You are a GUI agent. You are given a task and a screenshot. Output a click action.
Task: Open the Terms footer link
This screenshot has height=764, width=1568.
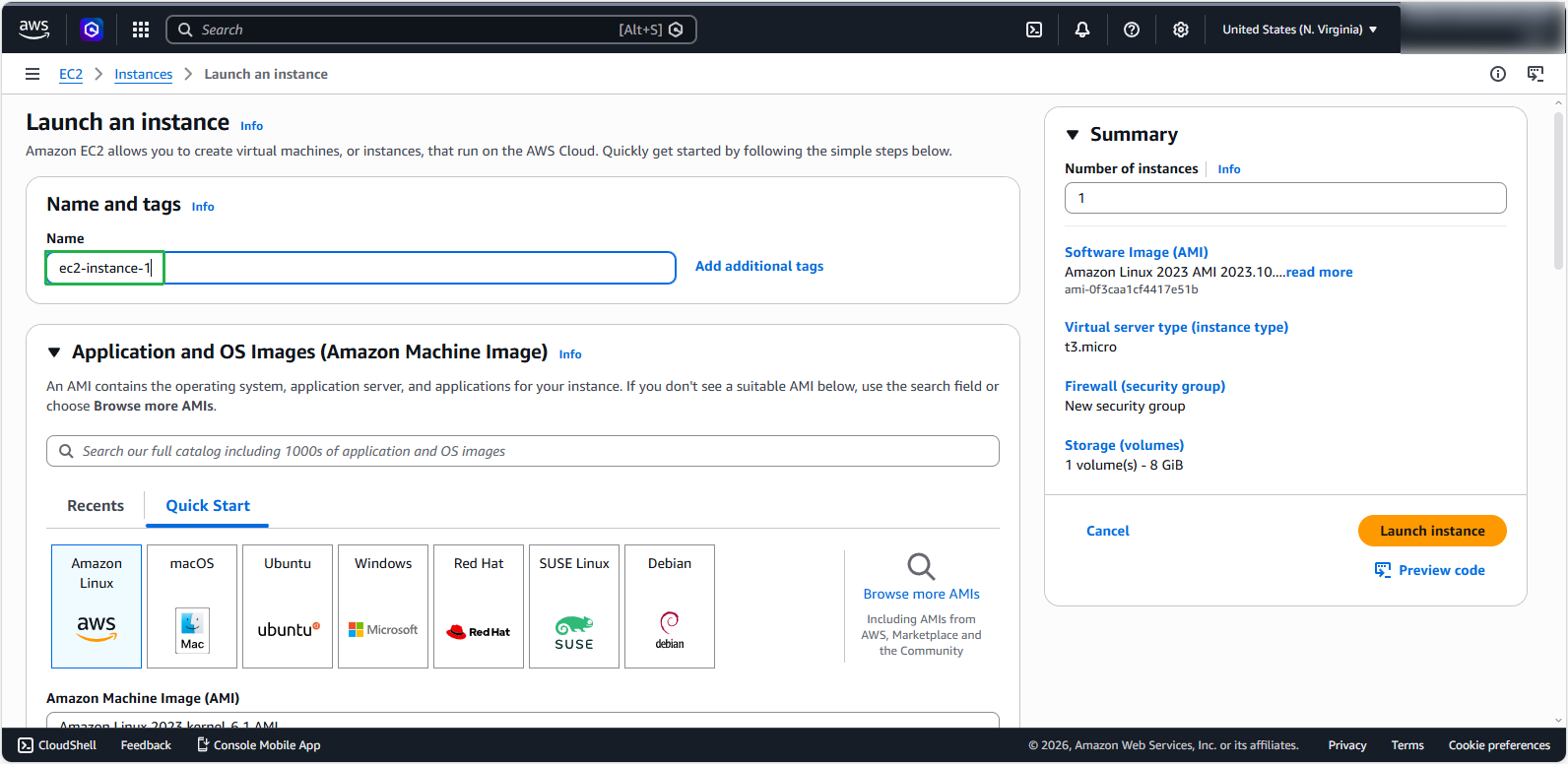pyautogui.click(x=1407, y=745)
